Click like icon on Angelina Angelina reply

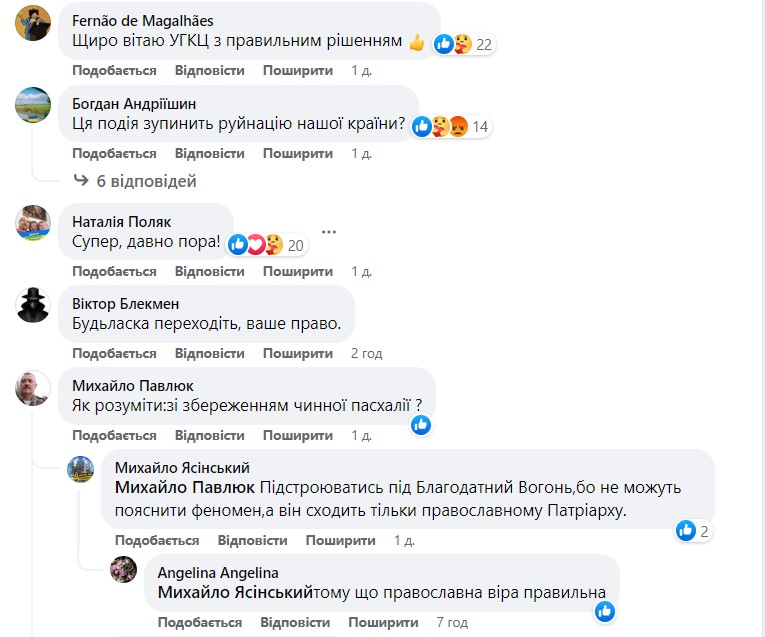603,610
